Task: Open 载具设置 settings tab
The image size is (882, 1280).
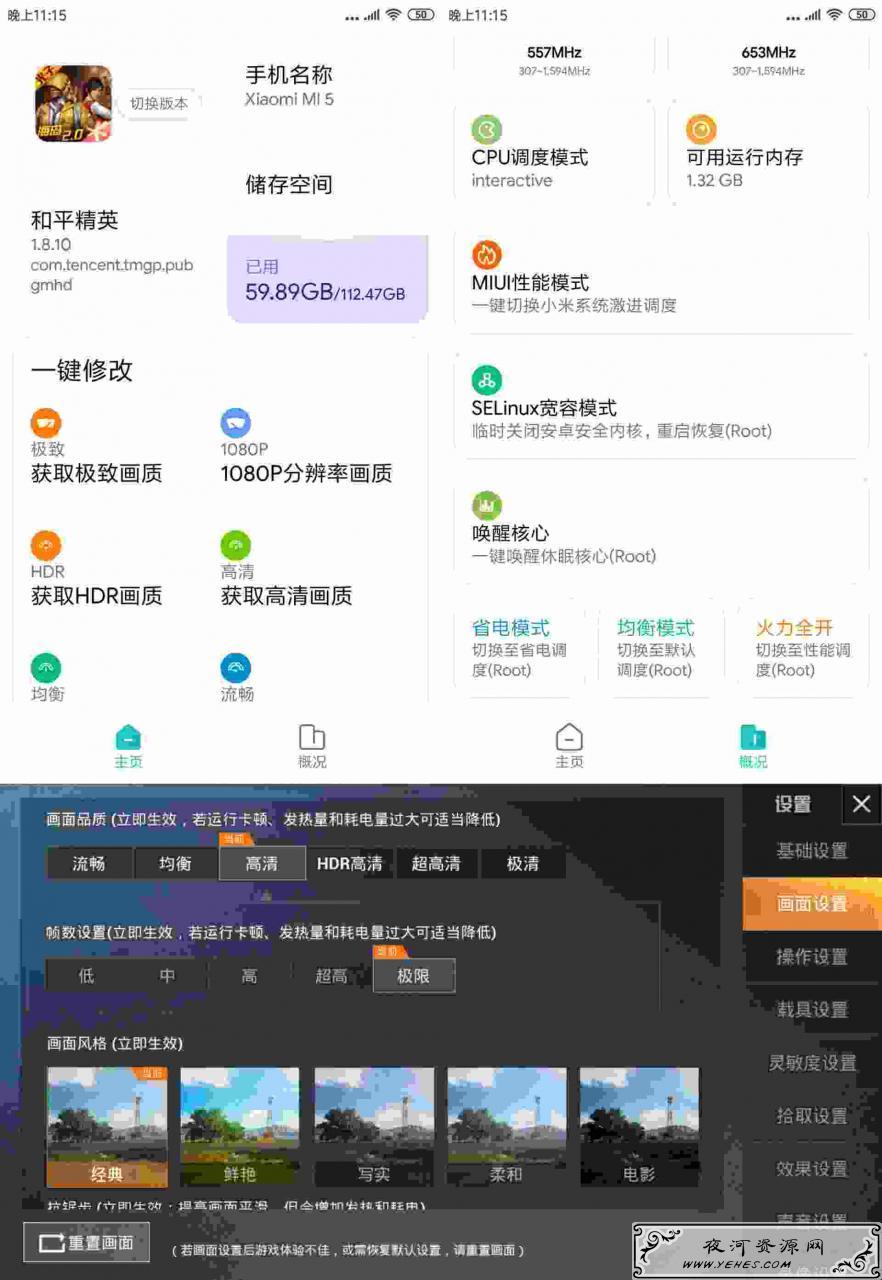Action: click(812, 1010)
